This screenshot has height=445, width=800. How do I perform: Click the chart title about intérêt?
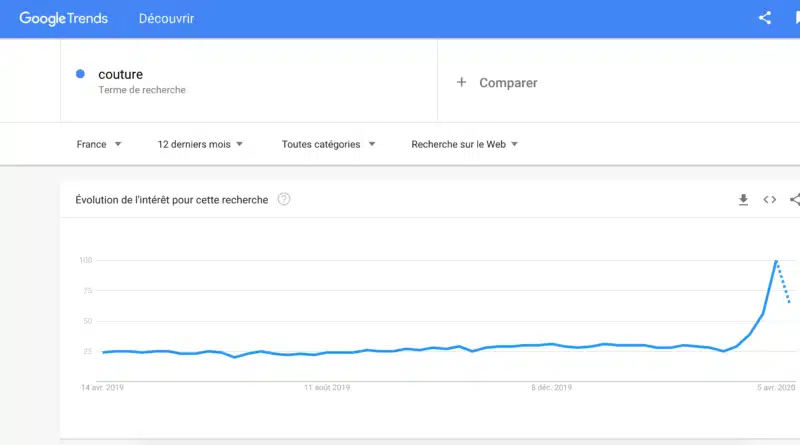click(x=171, y=200)
